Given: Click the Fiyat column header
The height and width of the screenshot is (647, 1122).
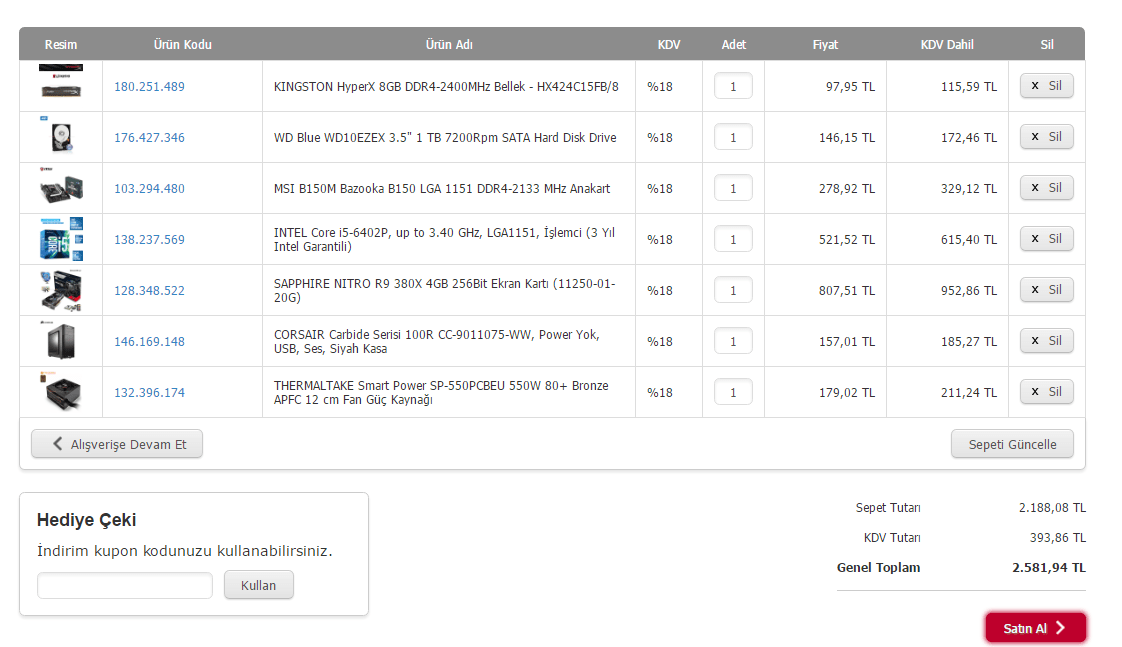Looking at the screenshot, I should pos(825,45).
